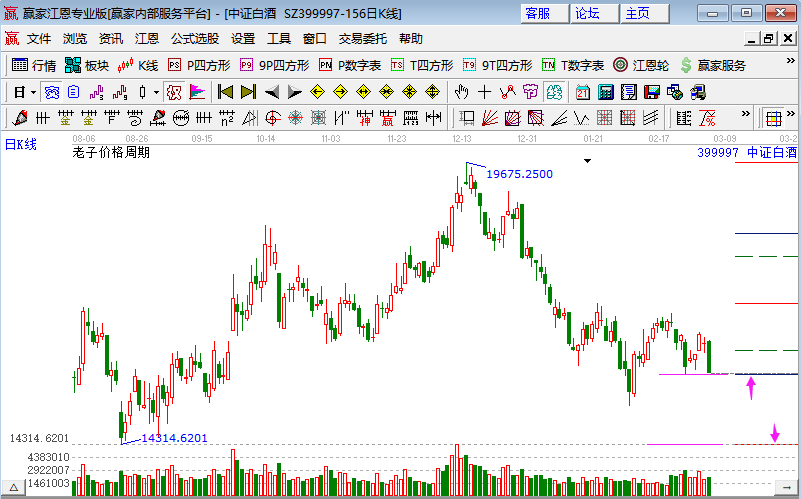Select the 神 lines tool
Viewport: 801px width, 499px height.
(365, 118)
